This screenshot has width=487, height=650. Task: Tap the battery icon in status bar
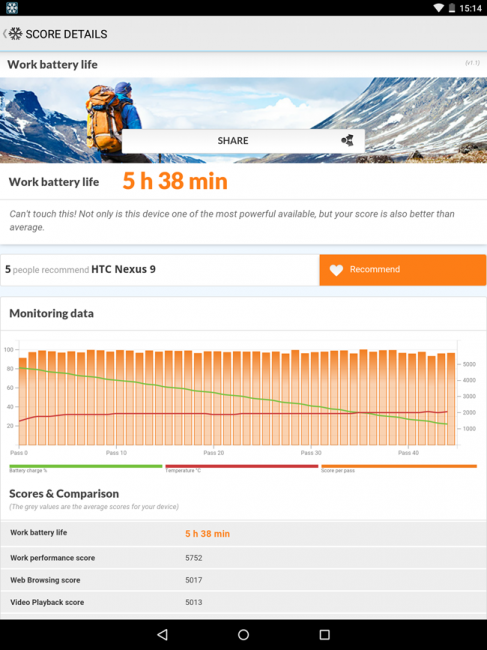click(452, 7)
